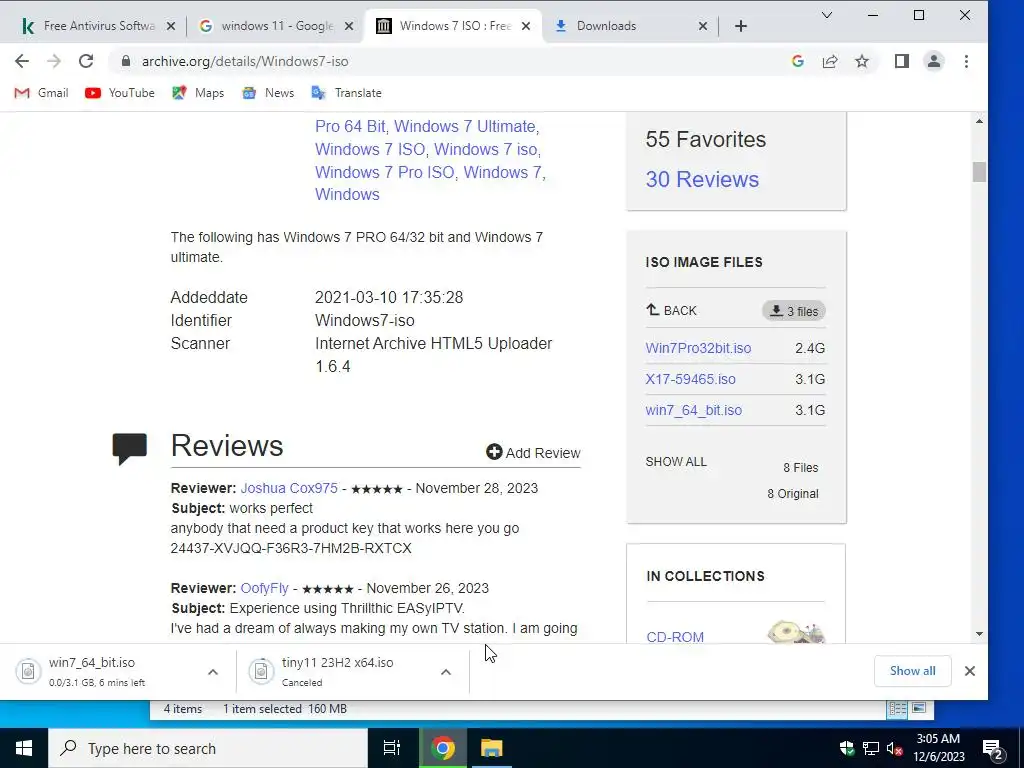Open a new tab
1024x768 pixels.
[741, 26]
